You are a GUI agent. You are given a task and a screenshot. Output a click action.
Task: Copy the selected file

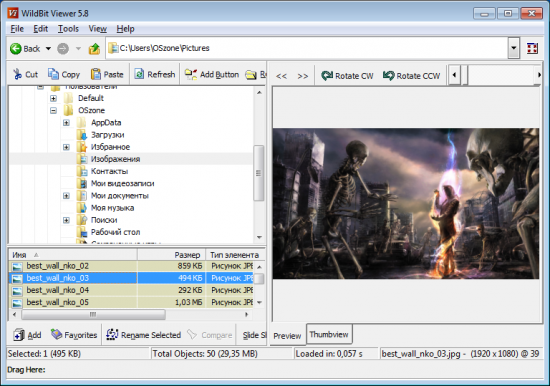click(64, 74)
